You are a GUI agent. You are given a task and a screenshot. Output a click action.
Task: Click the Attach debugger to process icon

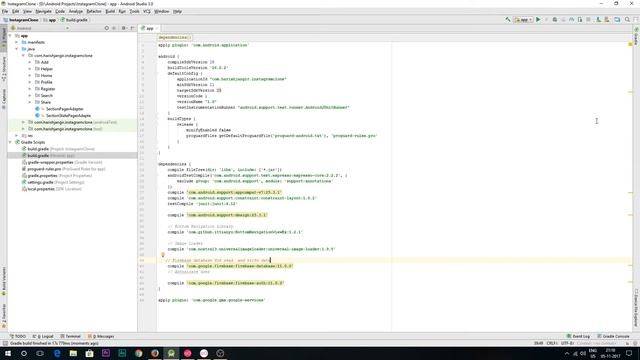pos(580,20)
